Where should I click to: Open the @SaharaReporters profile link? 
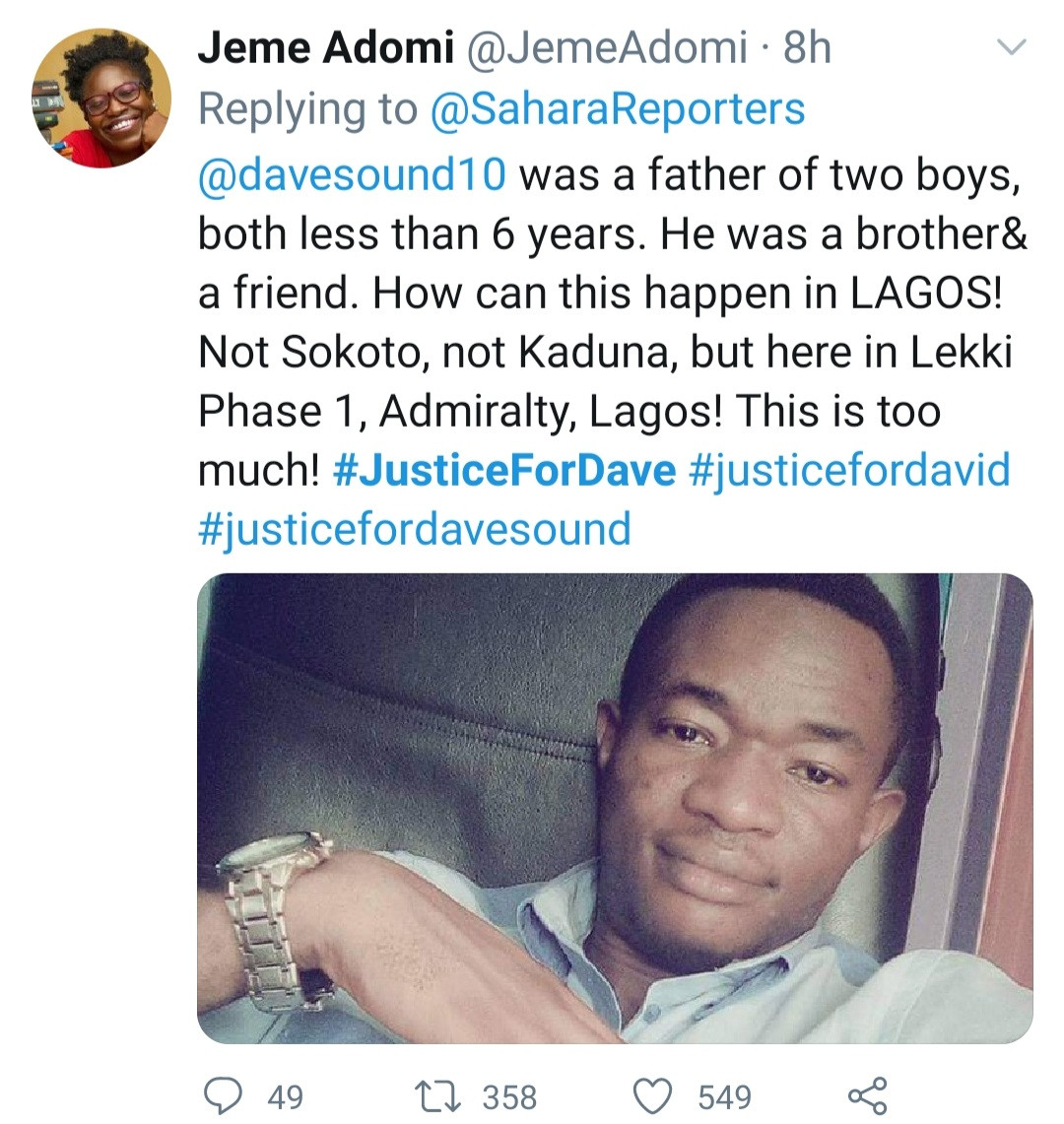[618, 108]
